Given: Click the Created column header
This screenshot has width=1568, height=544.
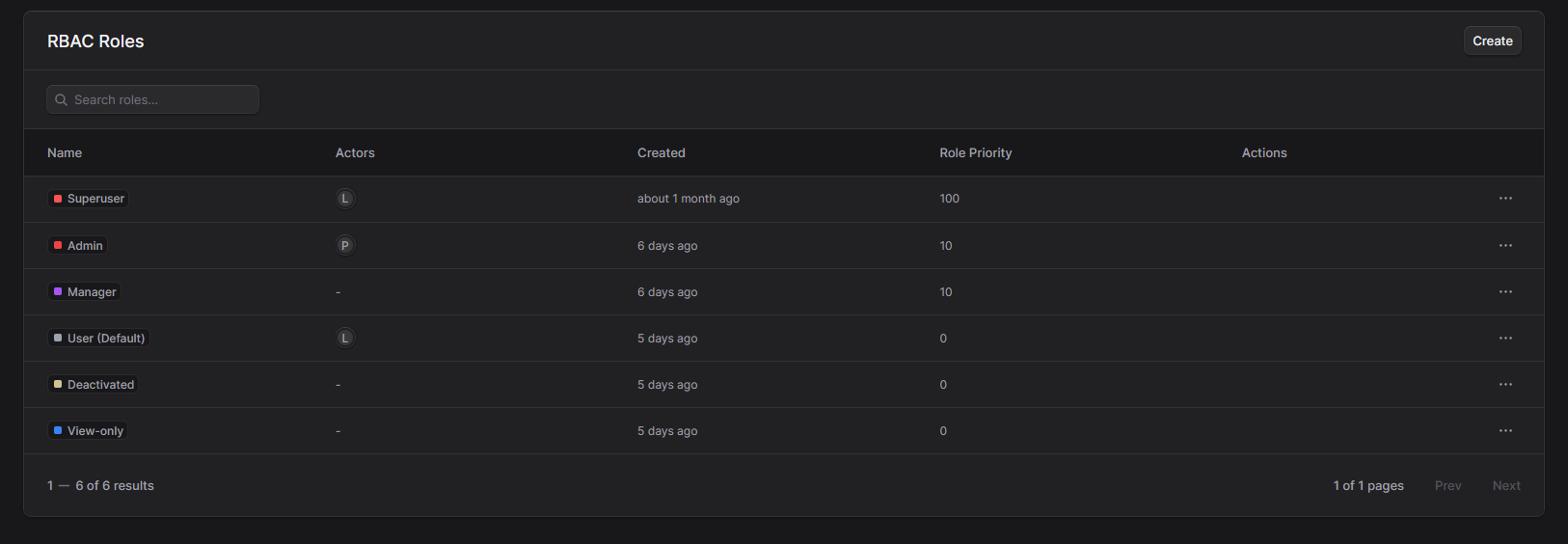Looking at the screenshot, I should [x=662, y=153].
